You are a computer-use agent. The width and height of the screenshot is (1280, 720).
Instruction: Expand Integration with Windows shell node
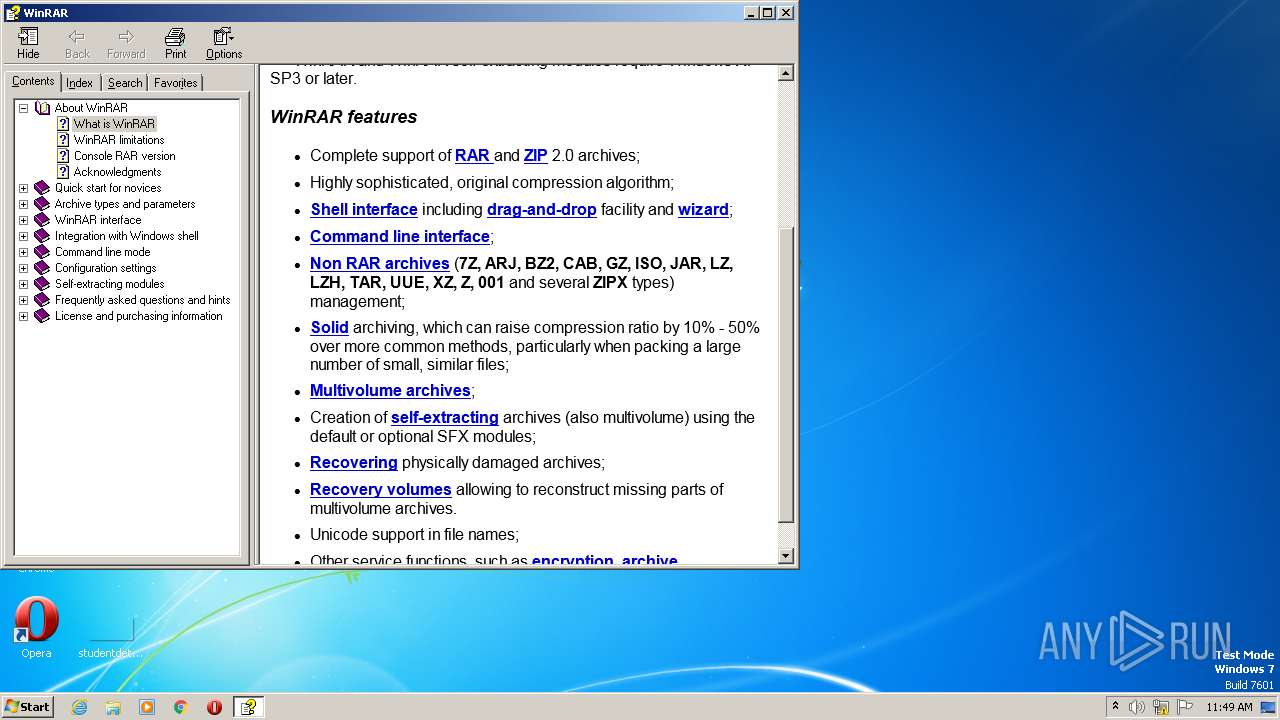pos(23,236)
